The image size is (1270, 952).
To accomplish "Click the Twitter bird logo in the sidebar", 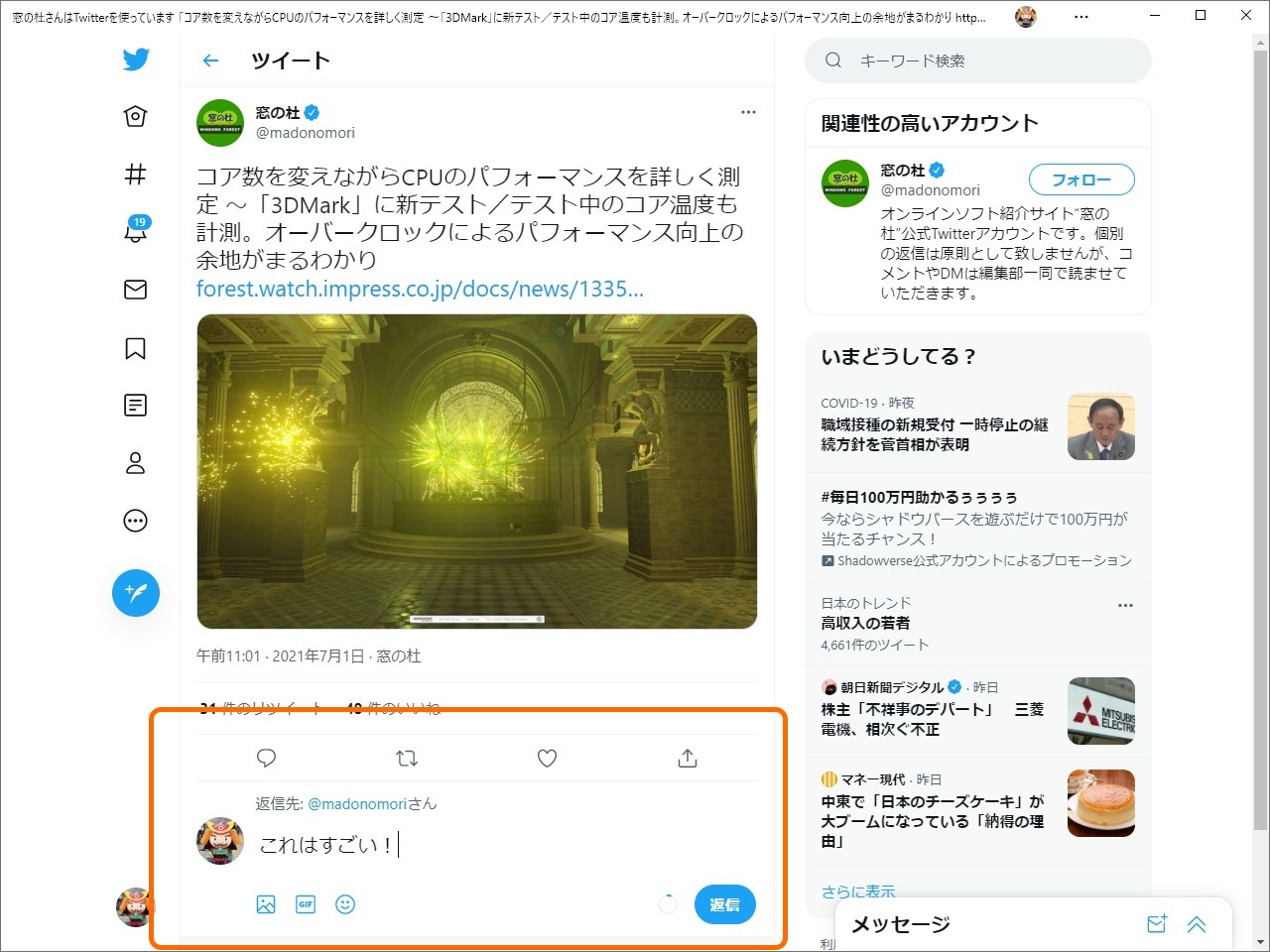I will 135,59.
